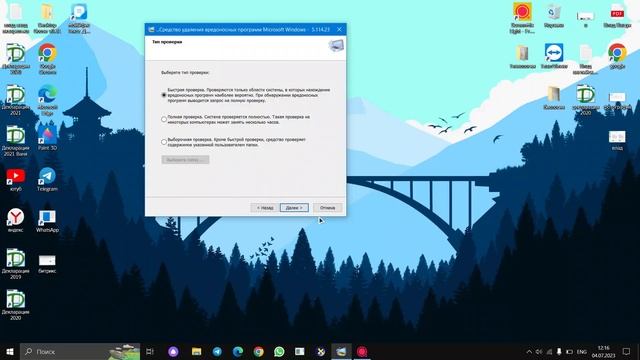
Task: Open WhatsApp from the taskbar
Action: click(x=279, y=351)
